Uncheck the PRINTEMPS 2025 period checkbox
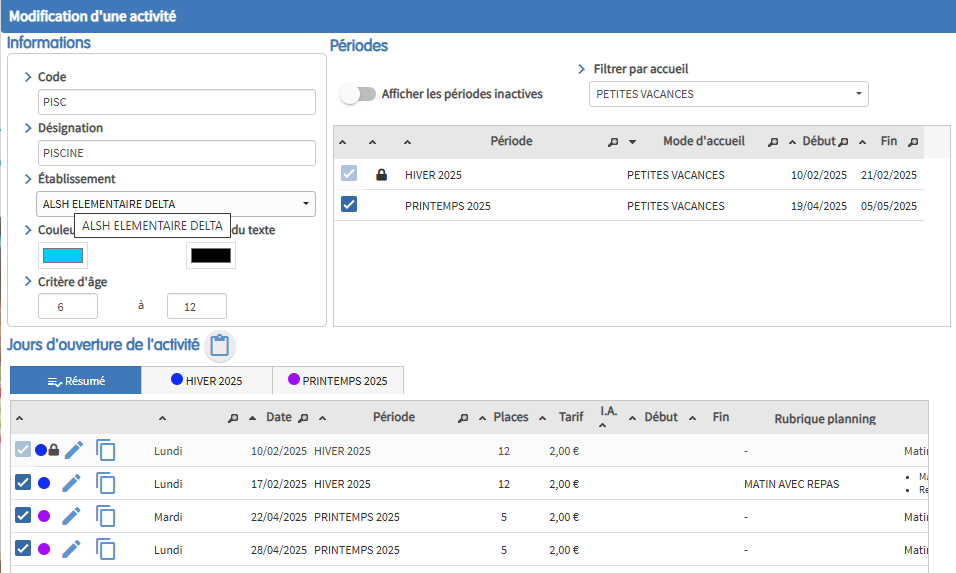This screenshot has width=956, height=573. pyautogui.click(x=349, y=205)
